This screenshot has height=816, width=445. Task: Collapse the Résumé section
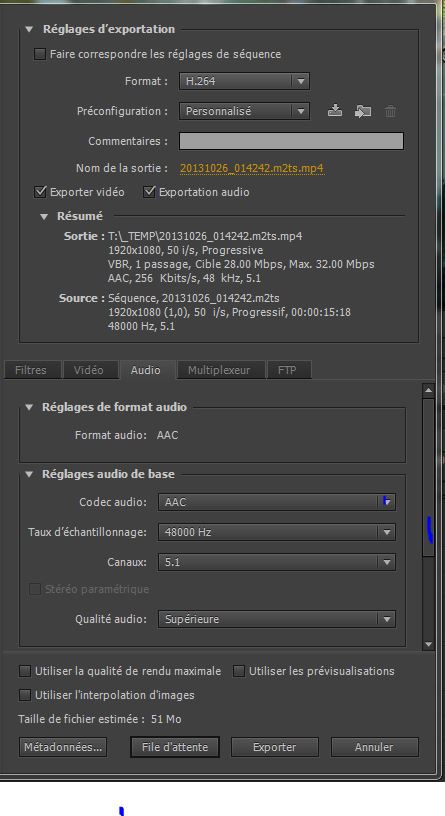tap(44, 216)
